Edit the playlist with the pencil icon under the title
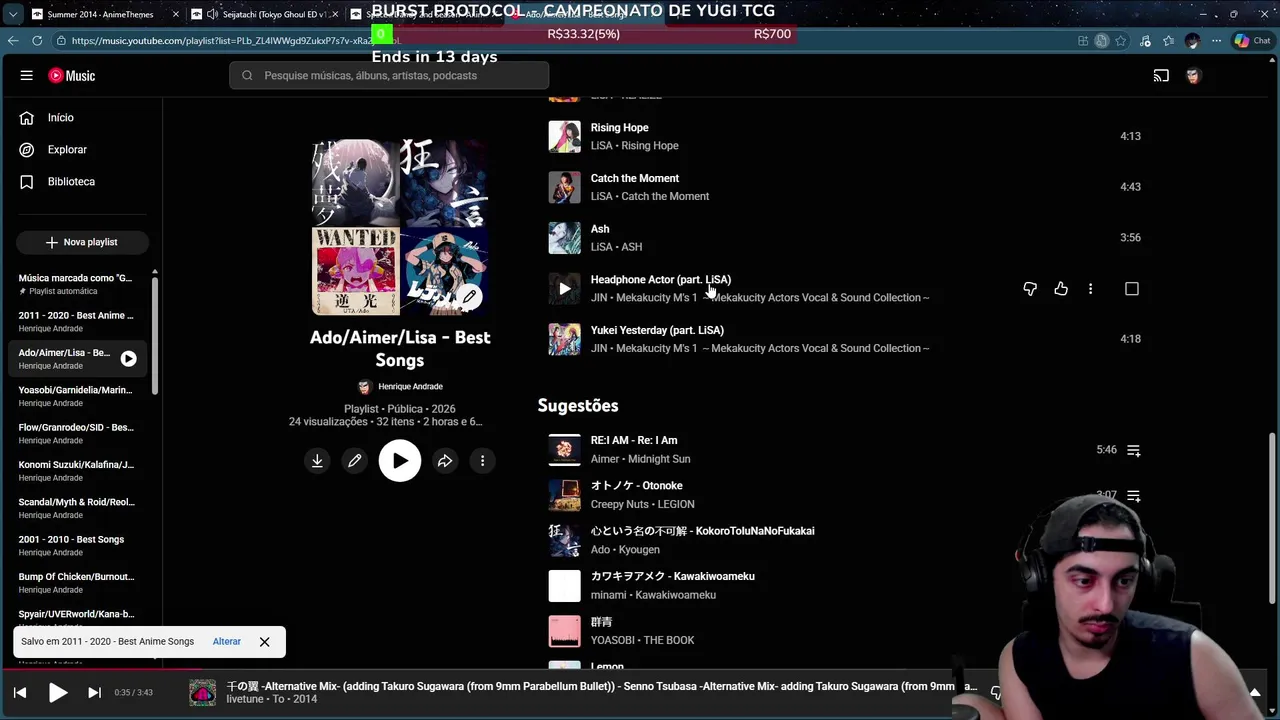This screenshot has width=1280, height=720. 354,461
